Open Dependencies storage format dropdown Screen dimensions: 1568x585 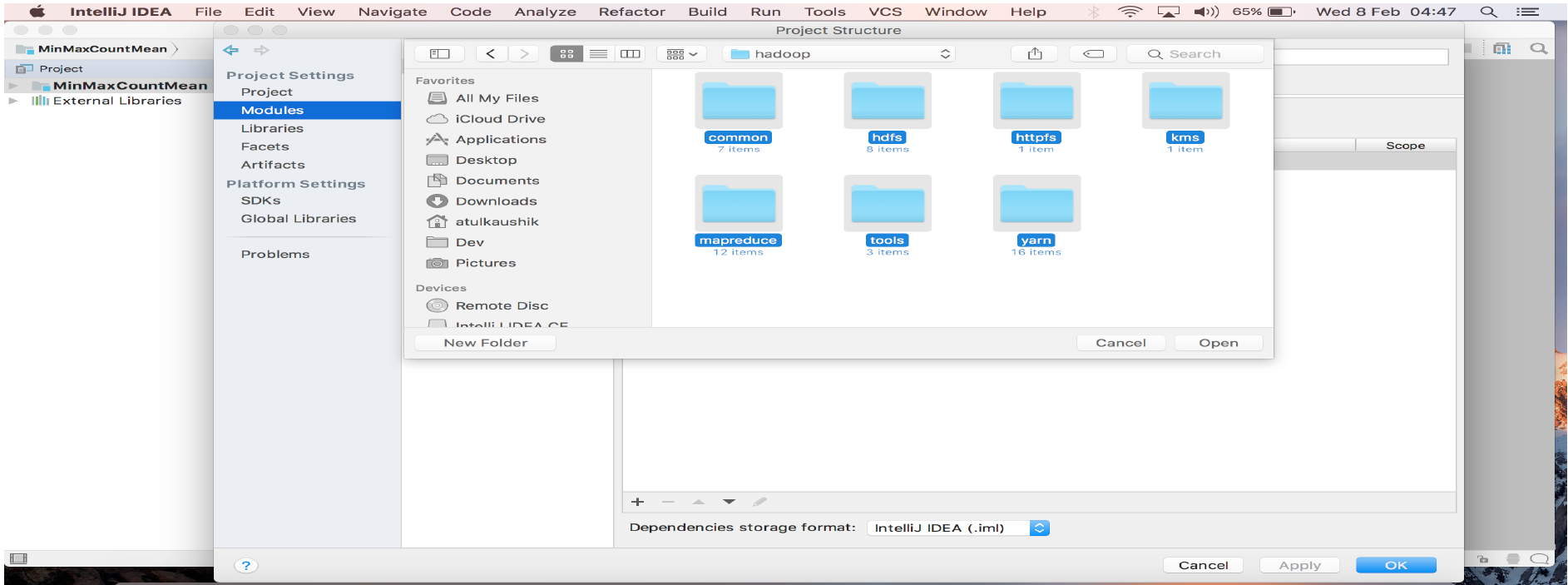[x=958, y=528]
